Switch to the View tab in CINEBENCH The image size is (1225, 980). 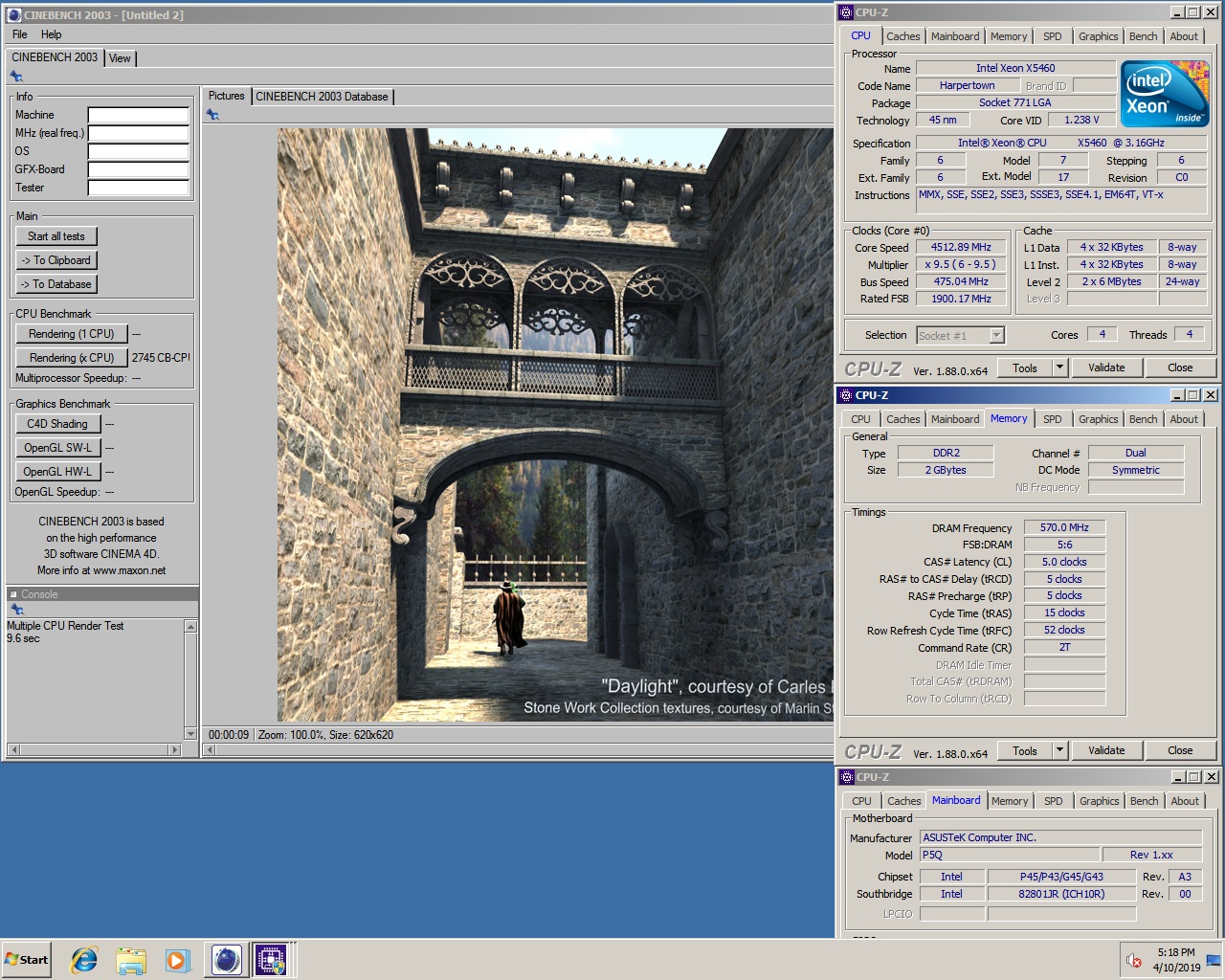[x=120, y=58]
